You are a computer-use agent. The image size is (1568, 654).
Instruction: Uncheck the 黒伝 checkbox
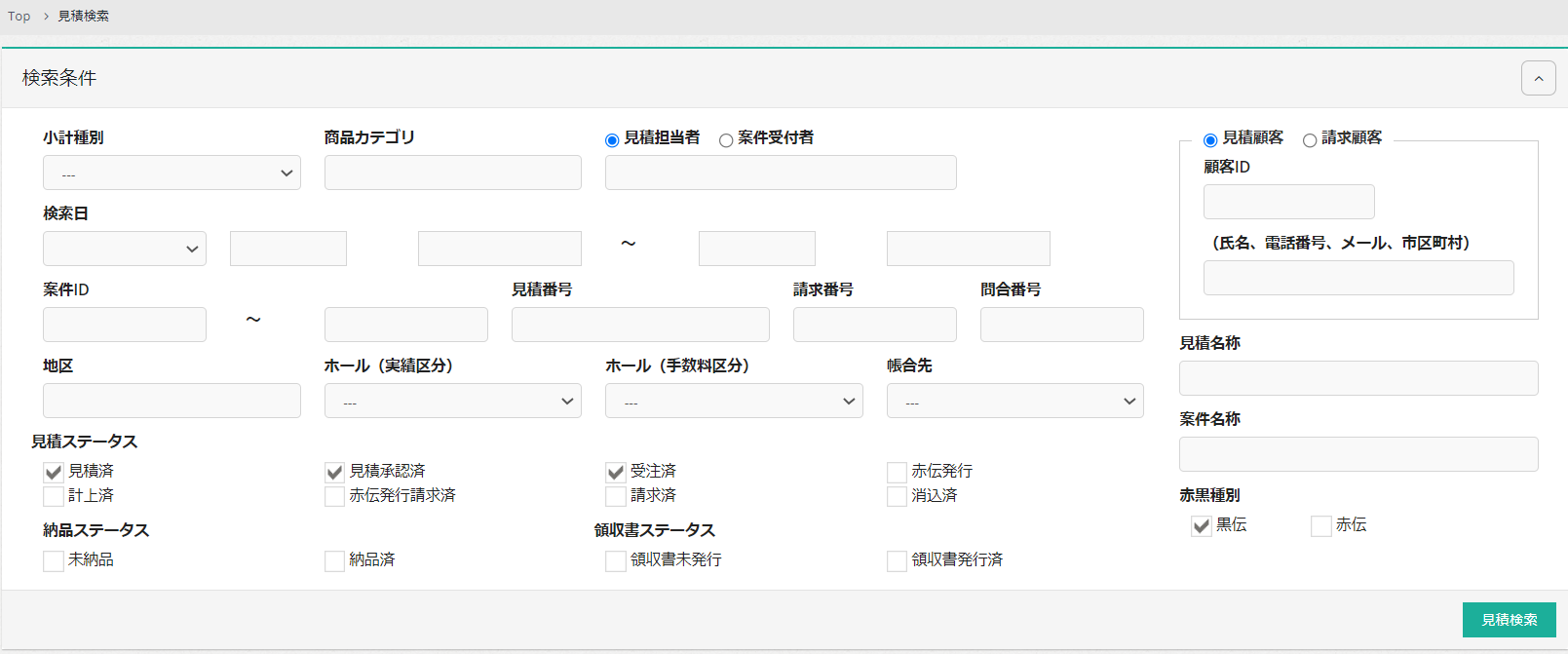click(x=1202, y=526)
